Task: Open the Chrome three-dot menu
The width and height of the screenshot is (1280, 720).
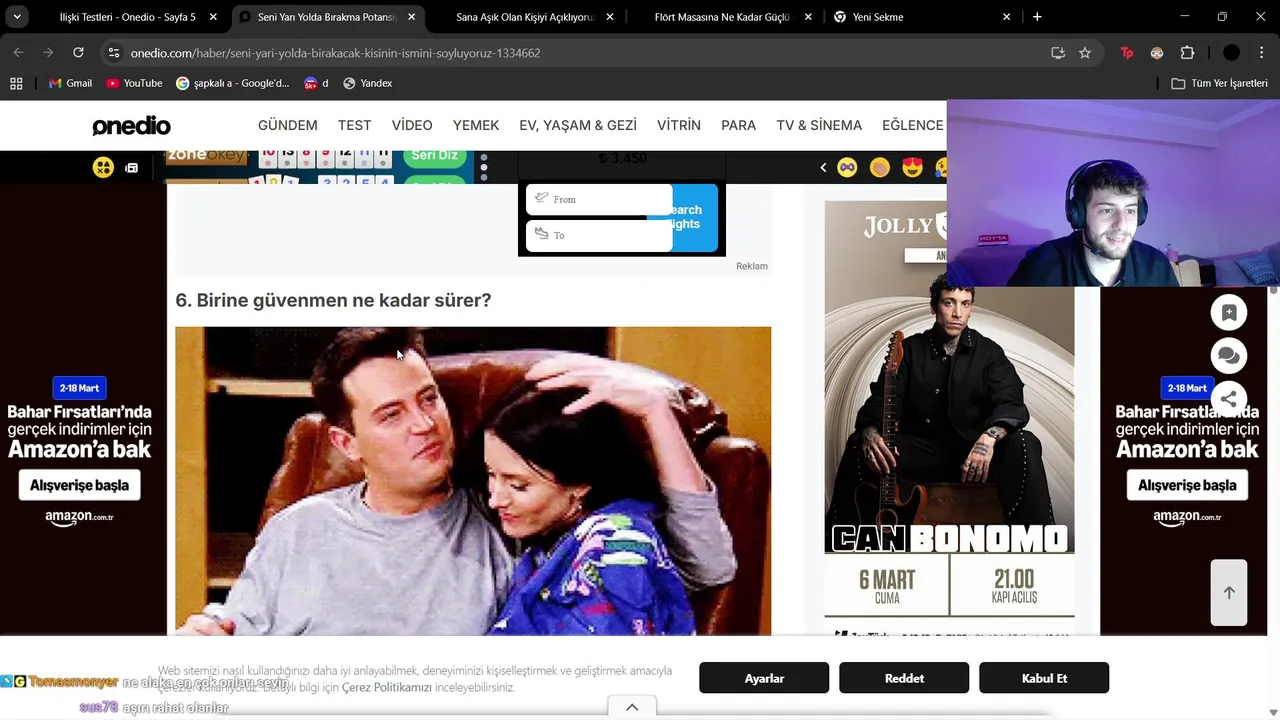Action: click(1262, 53)
